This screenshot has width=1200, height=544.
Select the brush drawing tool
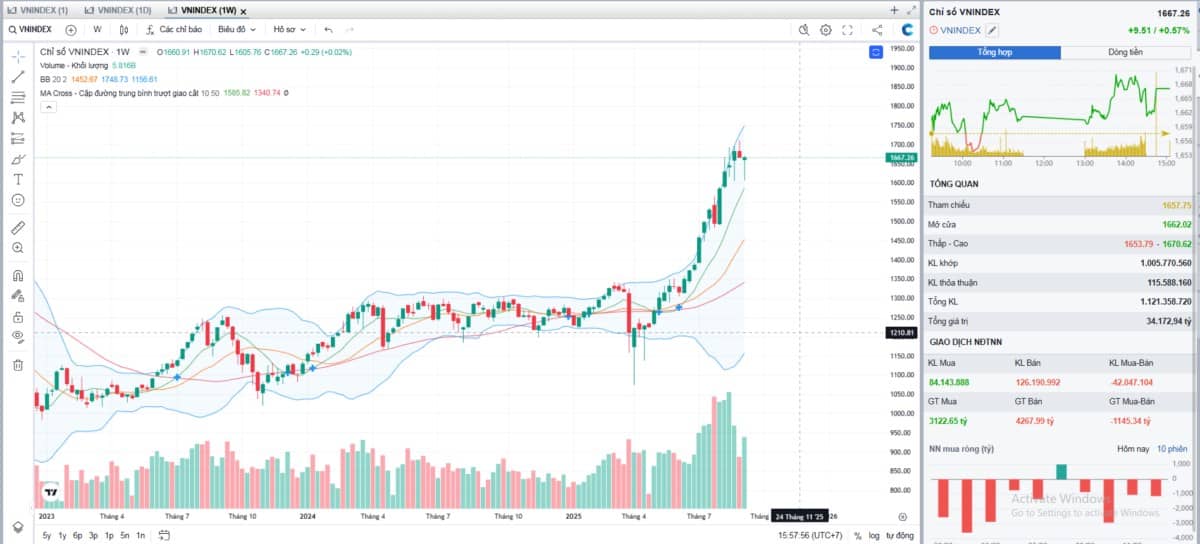[x=18, y=159]
